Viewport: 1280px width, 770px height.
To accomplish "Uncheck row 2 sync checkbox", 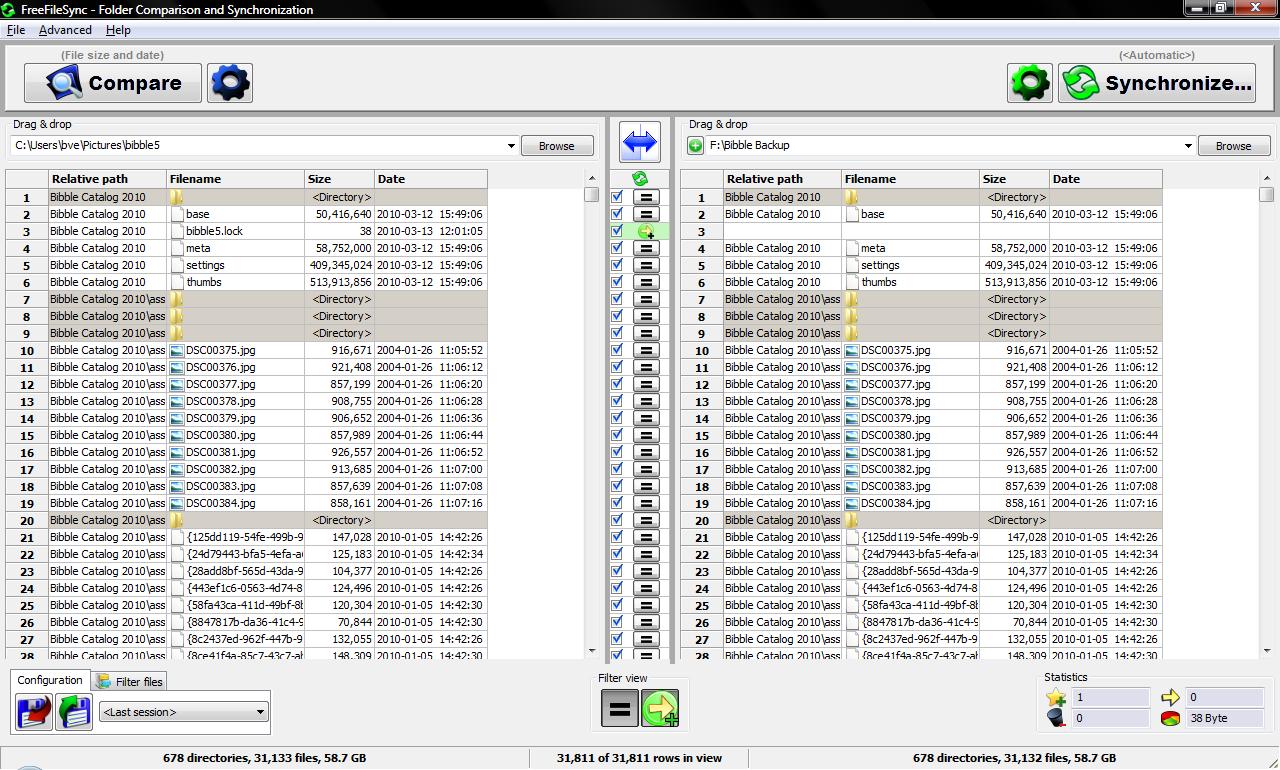I will 617,214.
